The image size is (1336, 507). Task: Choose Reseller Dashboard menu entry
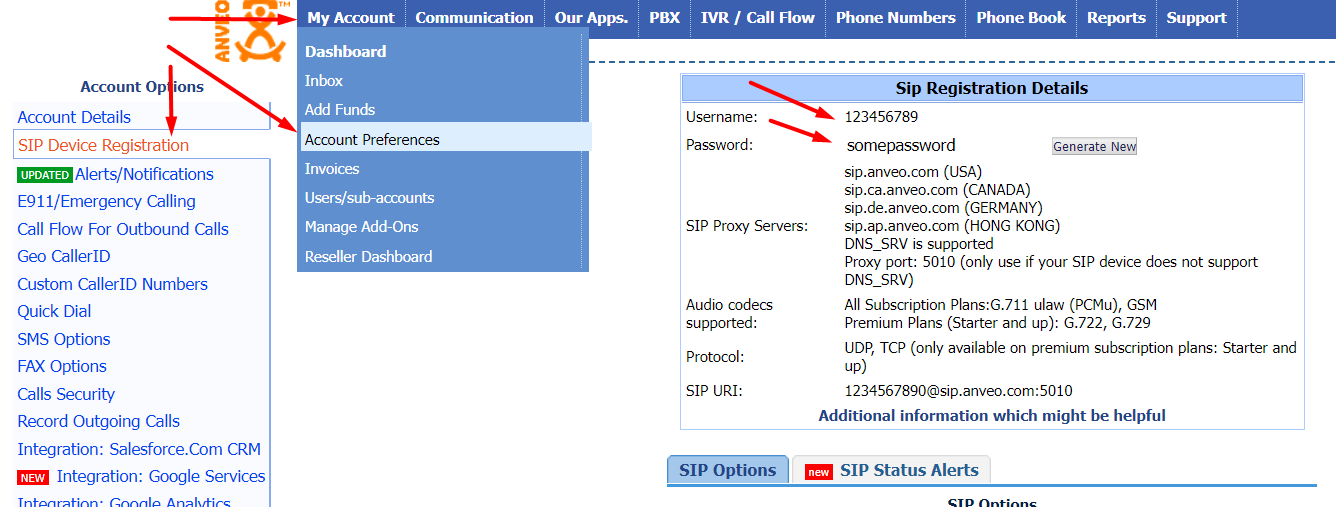[x=368, y=257]
